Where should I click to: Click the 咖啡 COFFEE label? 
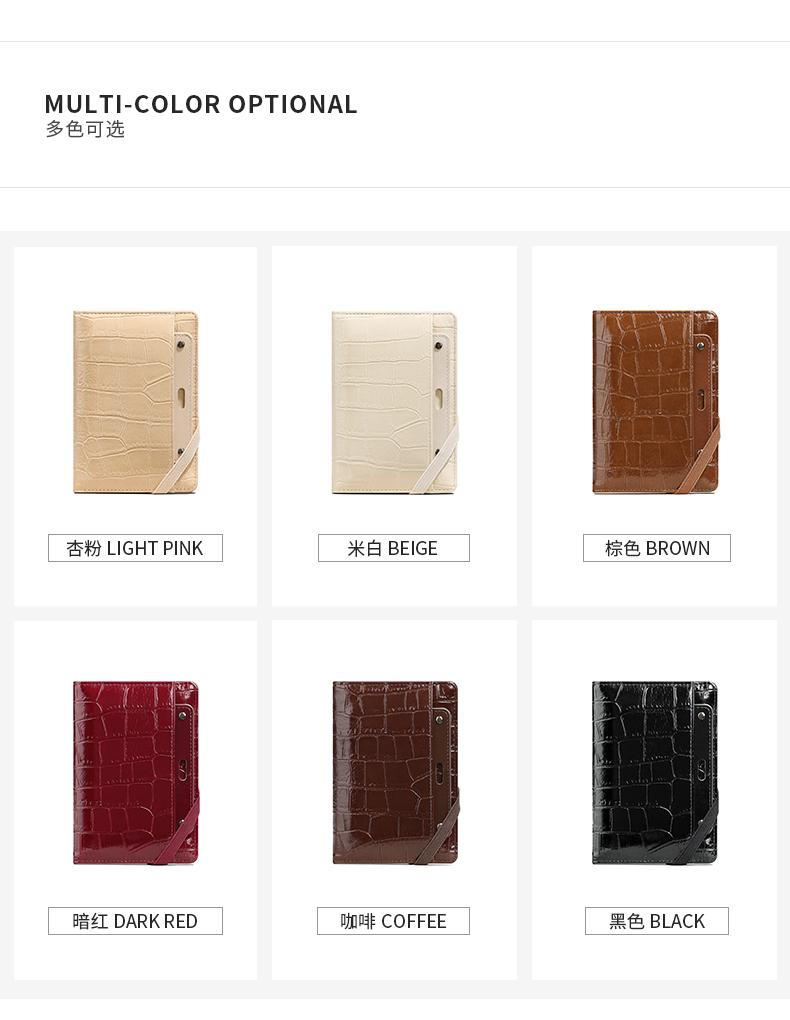click(393, 920)
